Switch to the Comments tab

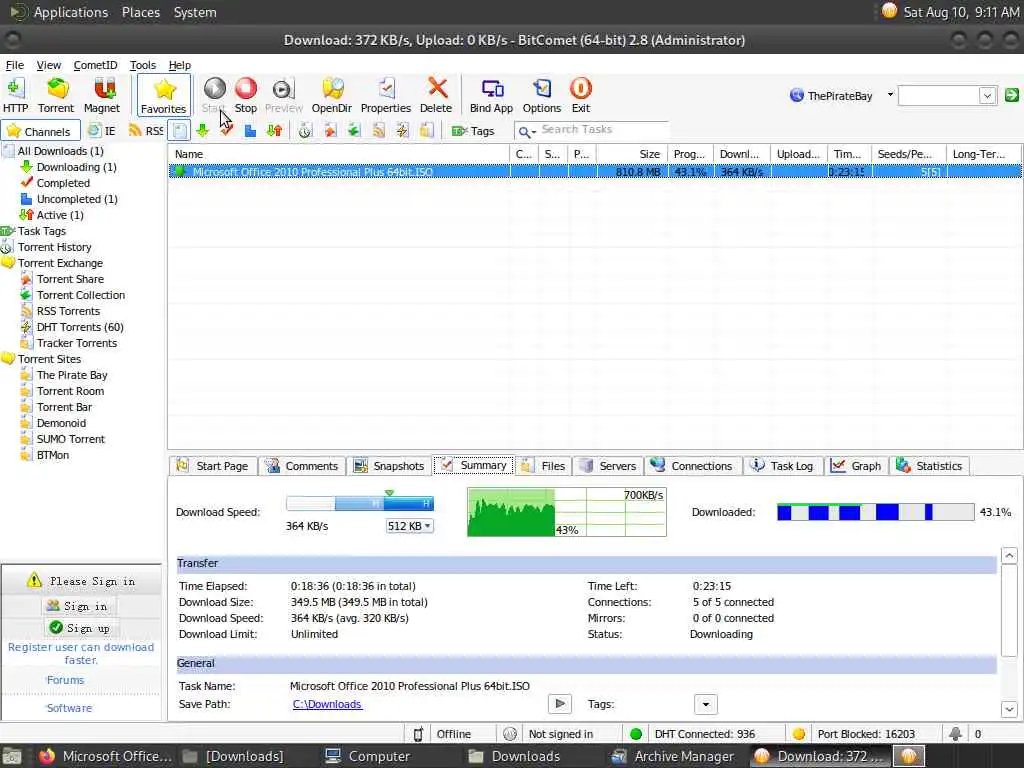click(x=302, y=466)
